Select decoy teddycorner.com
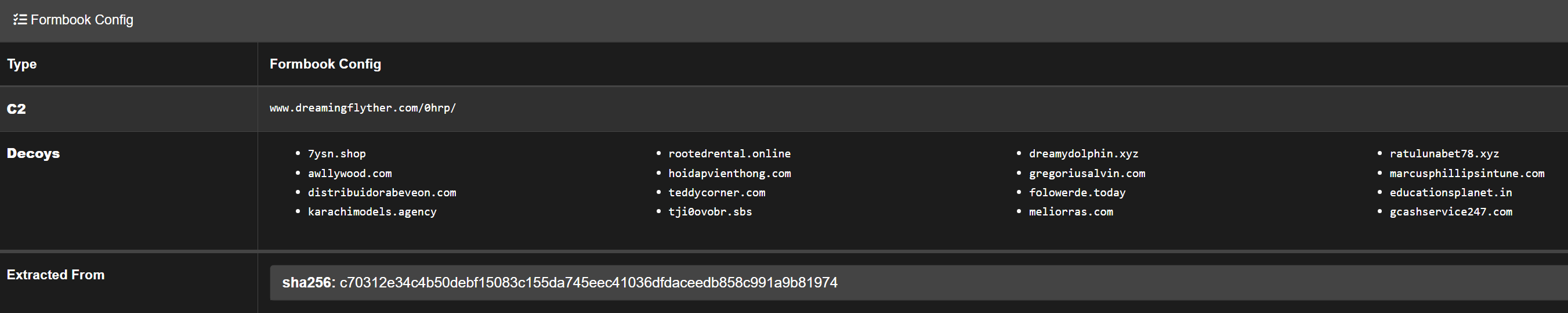The image size is (1568, 313). 716,192
